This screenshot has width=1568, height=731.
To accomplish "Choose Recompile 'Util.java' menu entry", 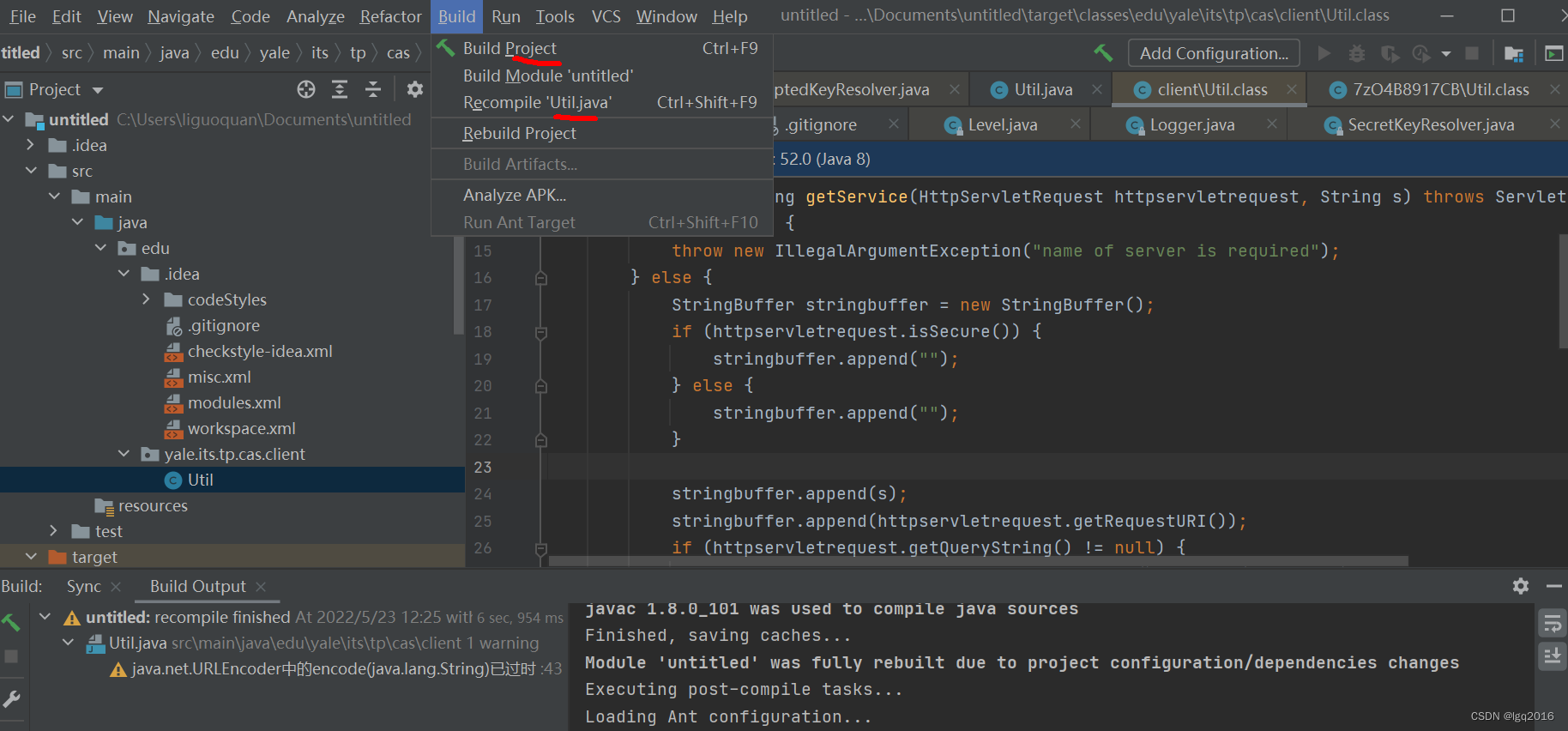I will [x=537, y=102].
